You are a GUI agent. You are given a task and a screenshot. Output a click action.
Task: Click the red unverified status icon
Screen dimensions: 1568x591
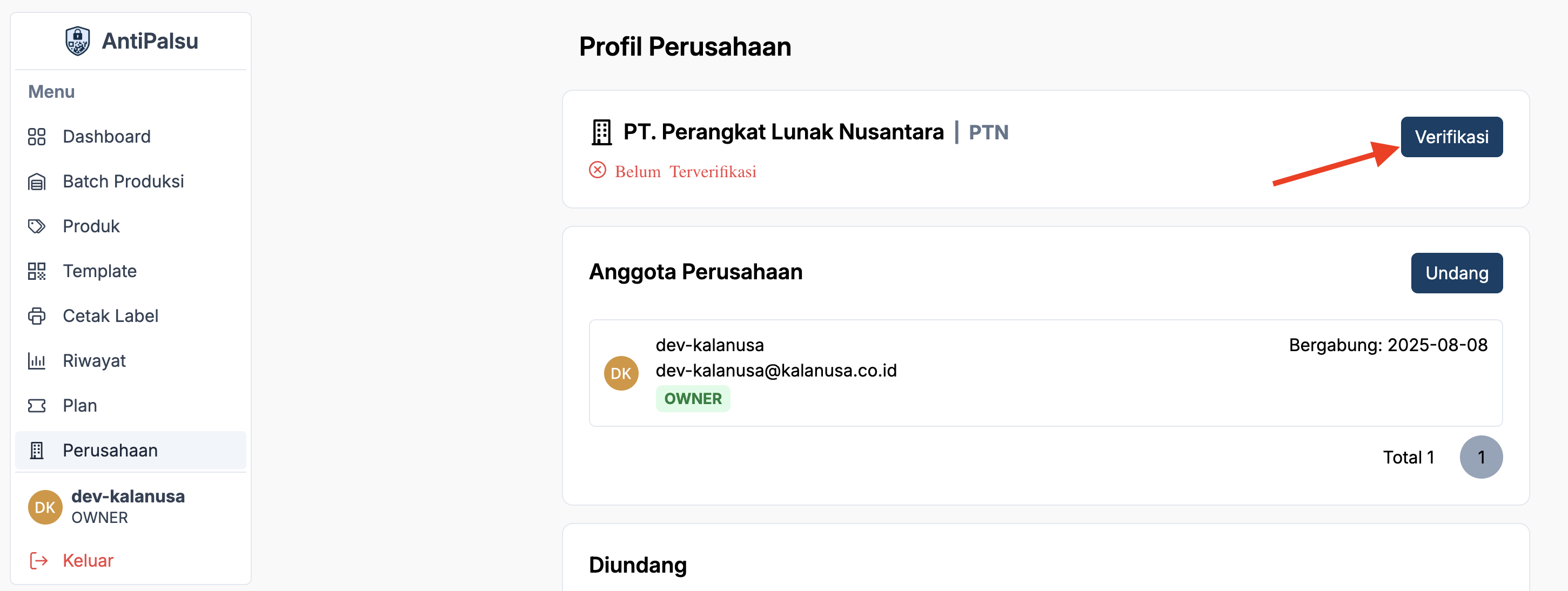[x=597, y=170]
